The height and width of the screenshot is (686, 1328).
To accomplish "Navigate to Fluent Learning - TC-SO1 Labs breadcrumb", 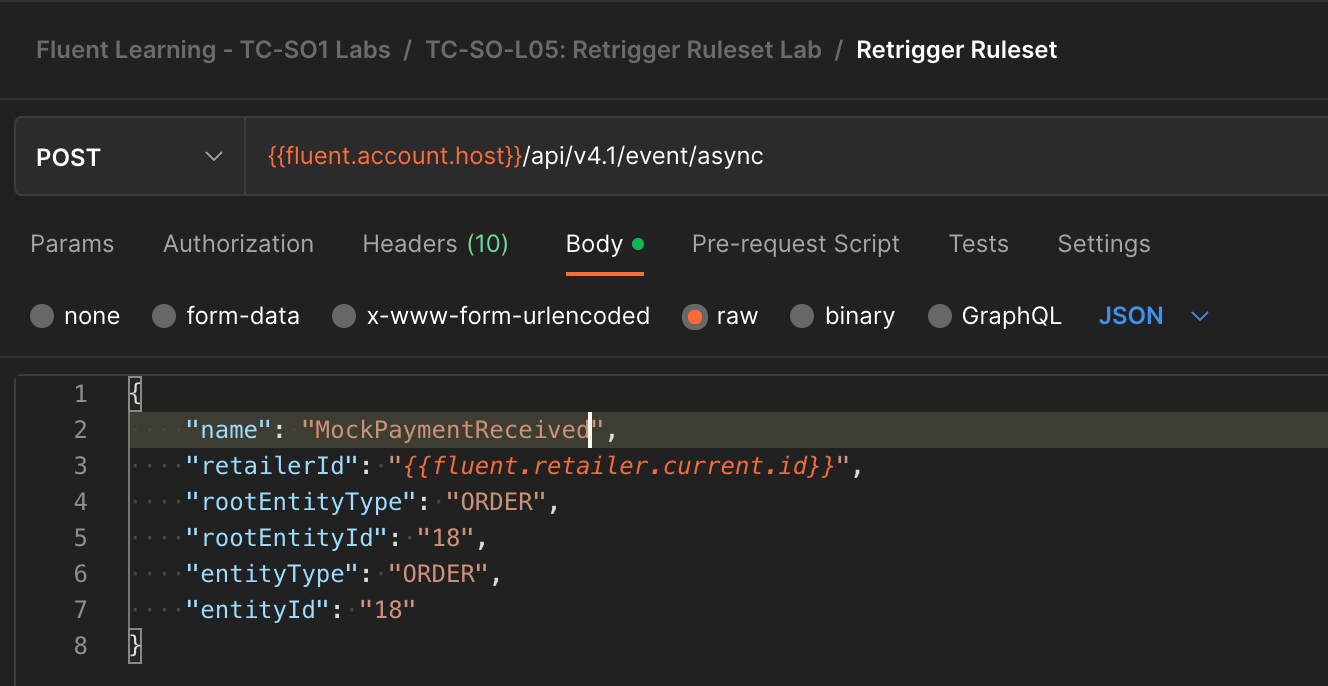I will pos(213,50).
